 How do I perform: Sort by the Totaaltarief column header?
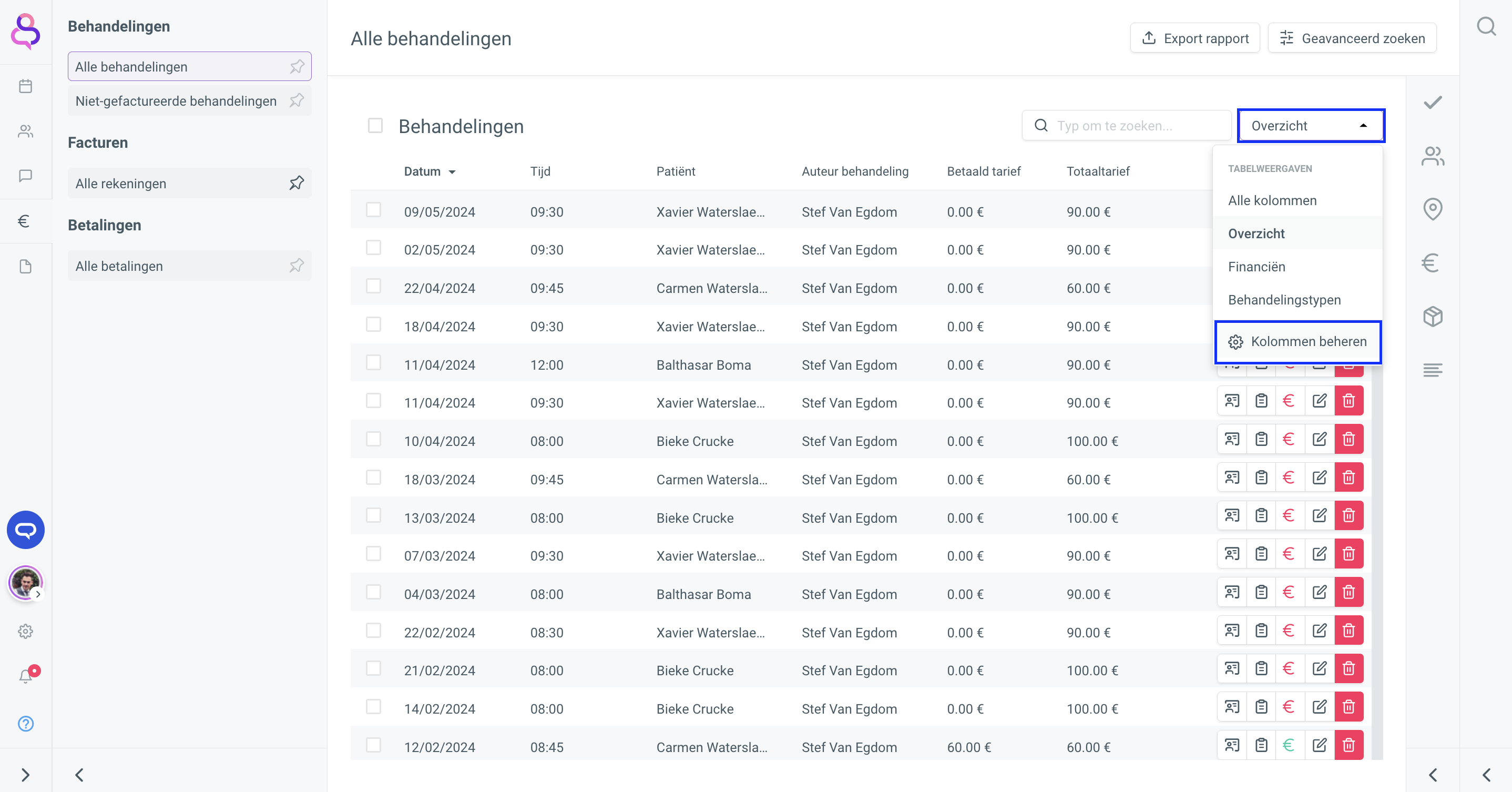(1098, 171)
